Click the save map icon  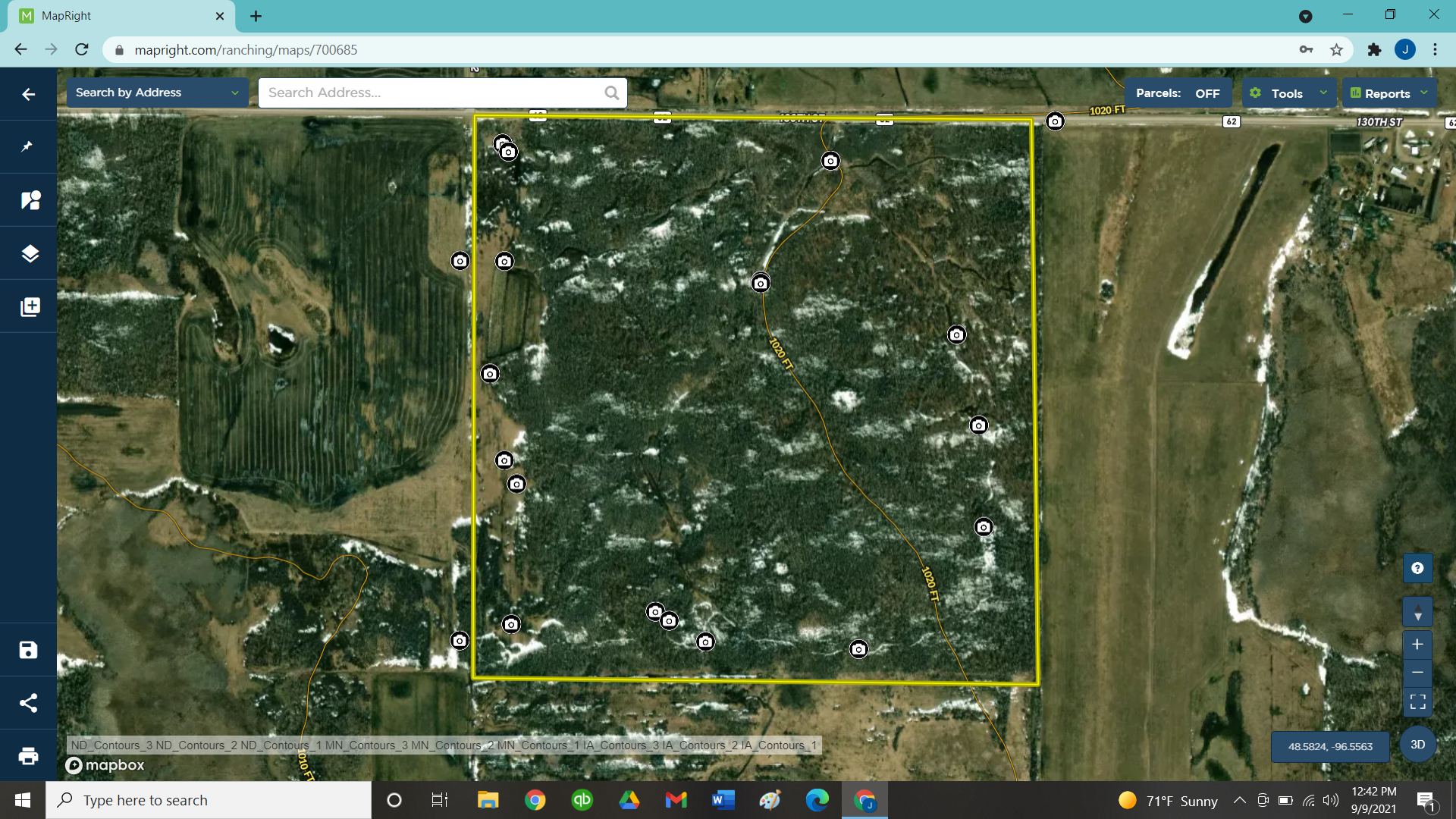coord(29,650)
